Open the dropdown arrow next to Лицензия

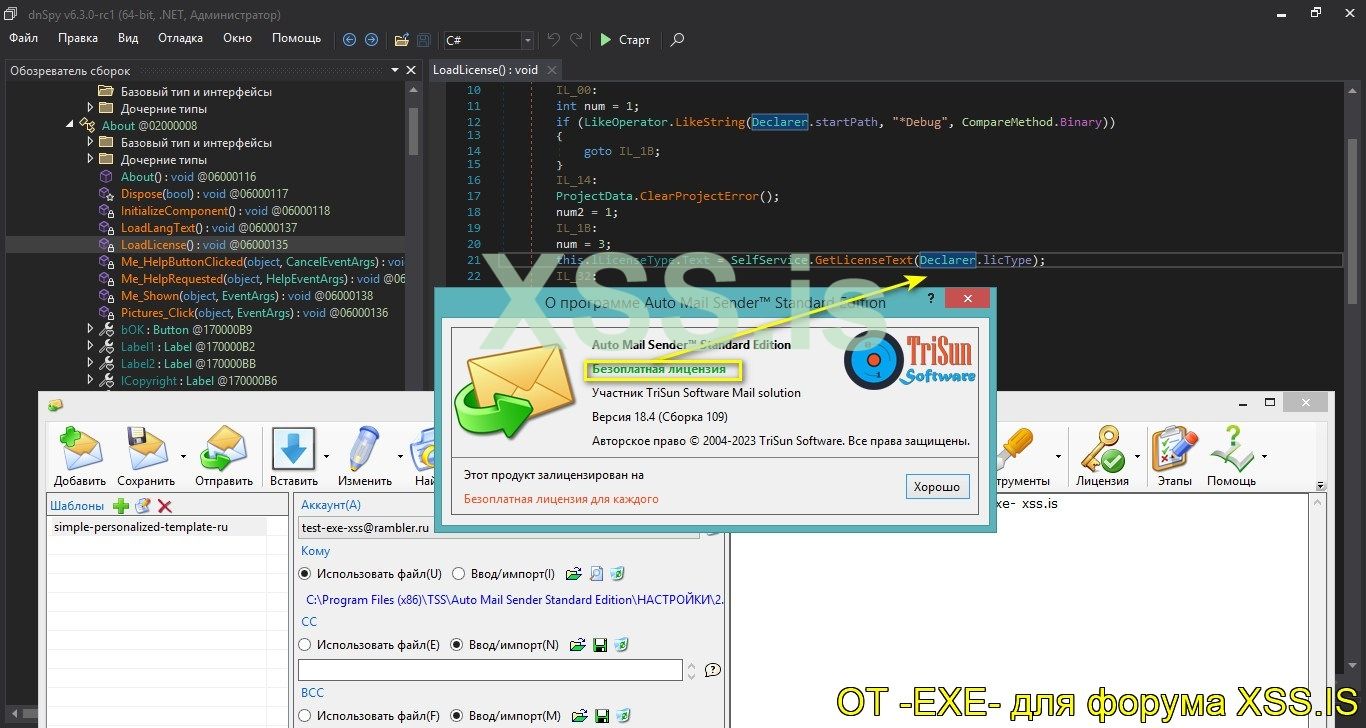pos(1137,456)
